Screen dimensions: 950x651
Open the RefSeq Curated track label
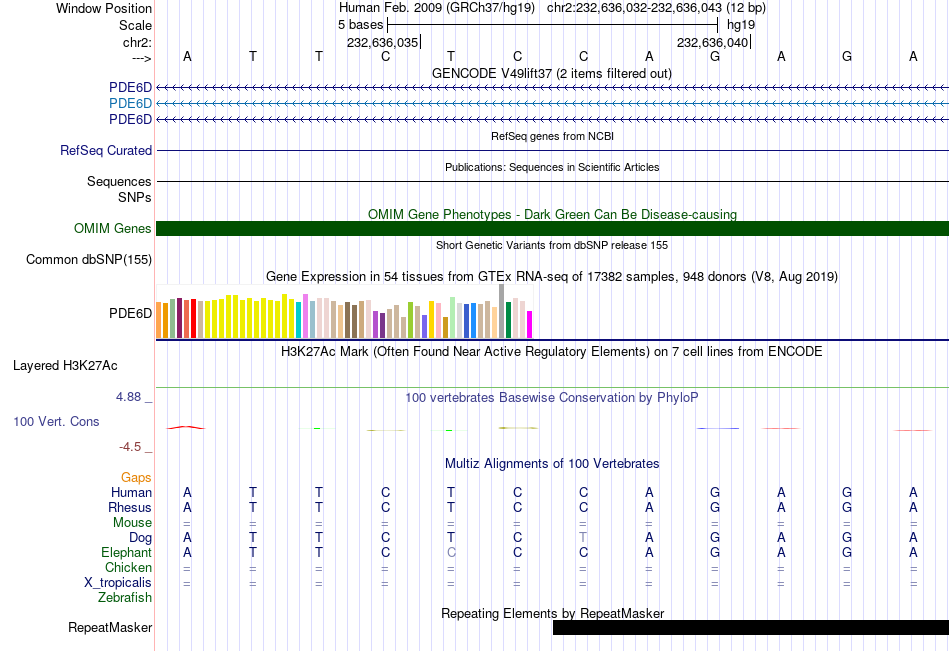tap(106, 150)
